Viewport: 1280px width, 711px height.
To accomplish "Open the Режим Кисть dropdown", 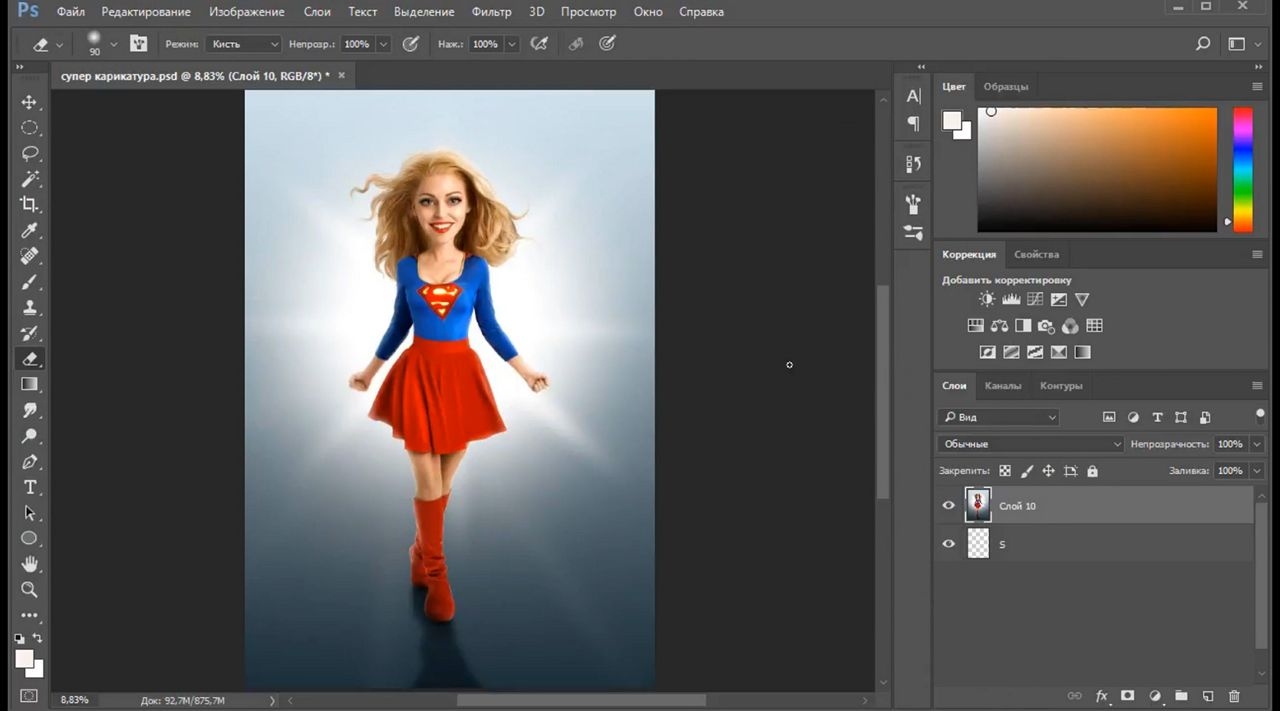I will pos(244,44).
